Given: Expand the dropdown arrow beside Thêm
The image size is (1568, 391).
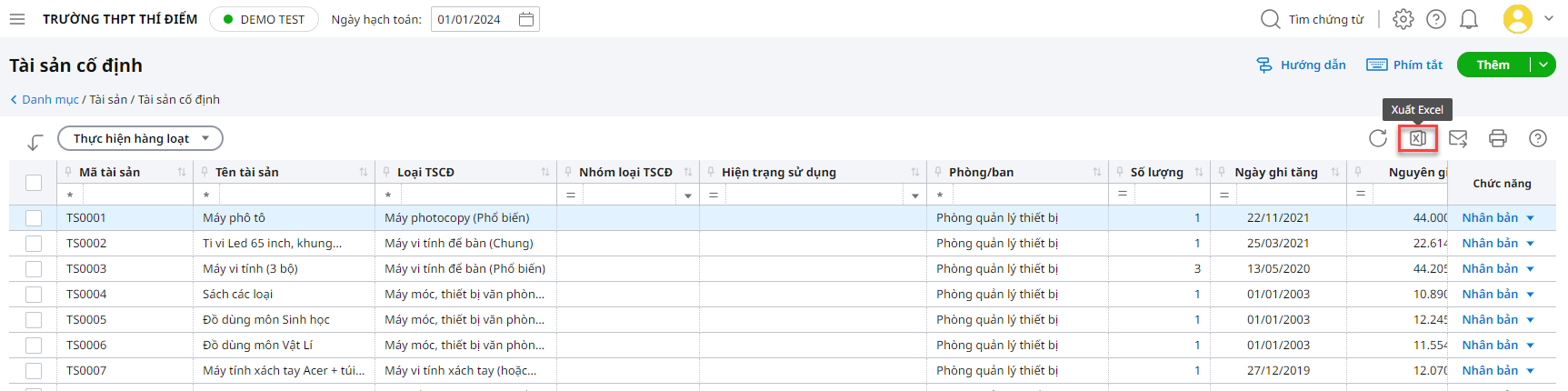Looking at the screenshot, I should (x=1543, y=65).
